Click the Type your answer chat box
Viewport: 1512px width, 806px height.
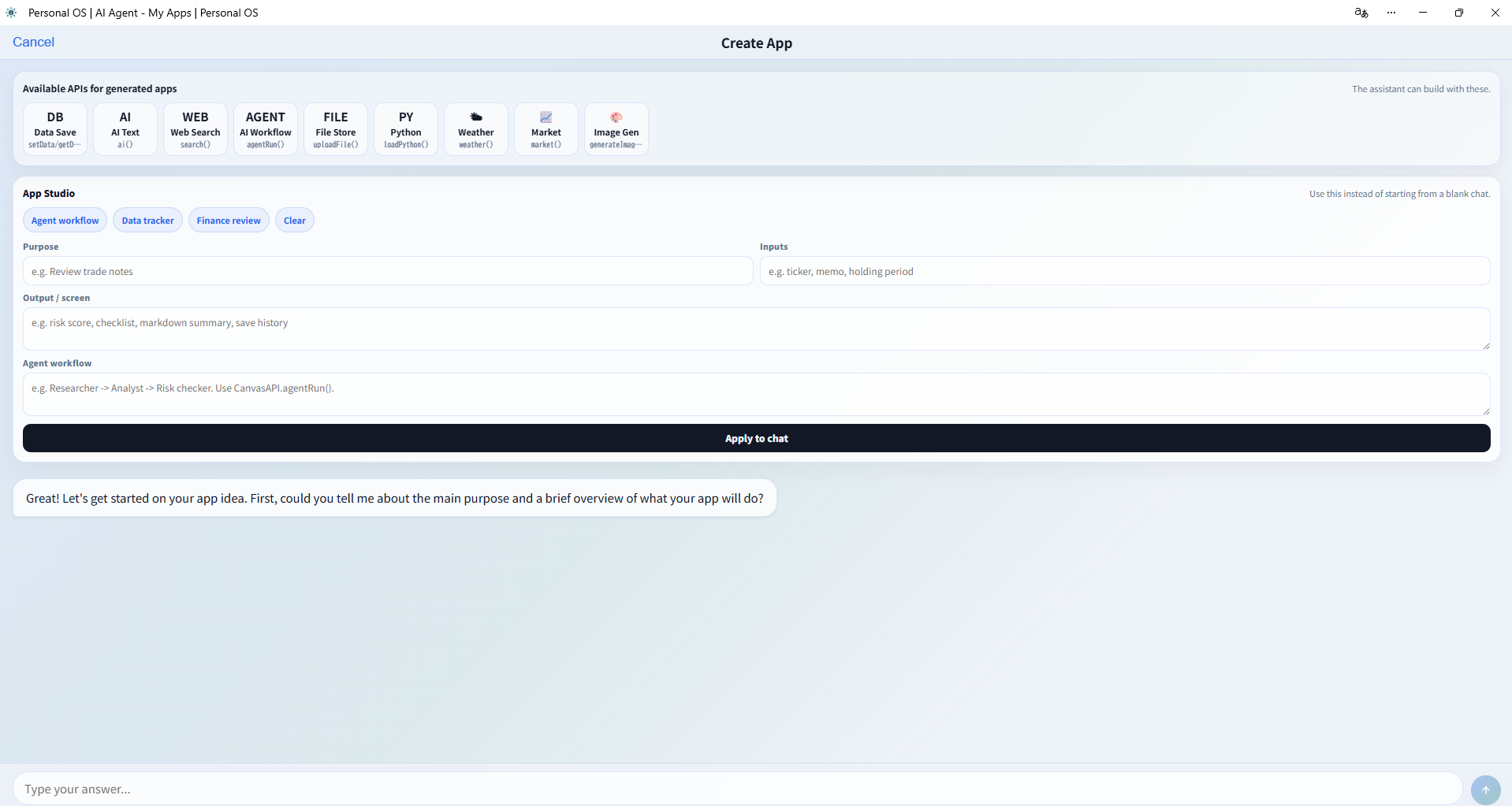coord(737,789)
